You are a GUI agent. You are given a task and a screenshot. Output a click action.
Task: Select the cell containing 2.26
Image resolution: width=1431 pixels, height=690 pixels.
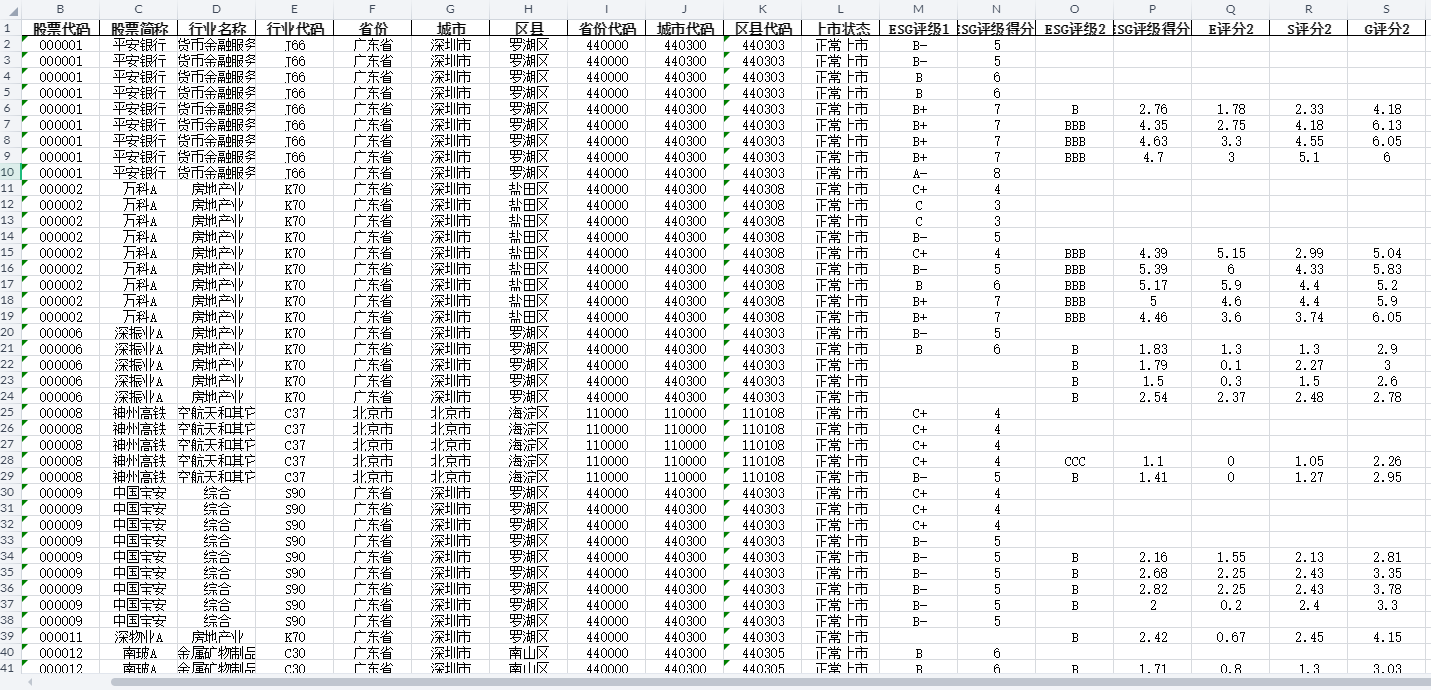pos(1387,461)
